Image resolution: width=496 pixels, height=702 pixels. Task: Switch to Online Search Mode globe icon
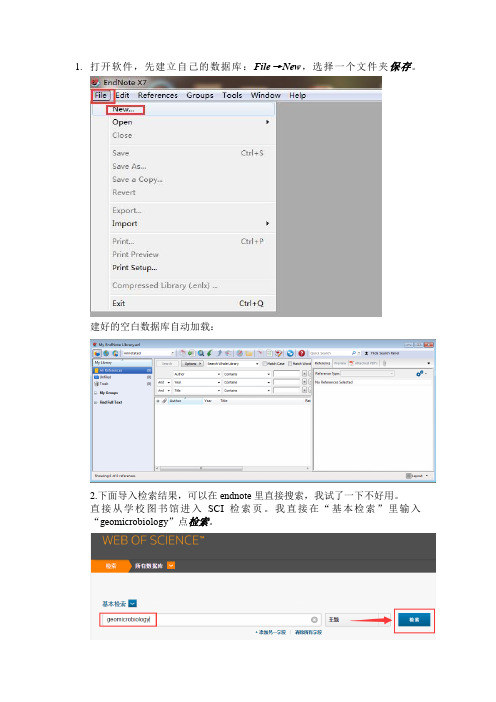click(106, 353)
